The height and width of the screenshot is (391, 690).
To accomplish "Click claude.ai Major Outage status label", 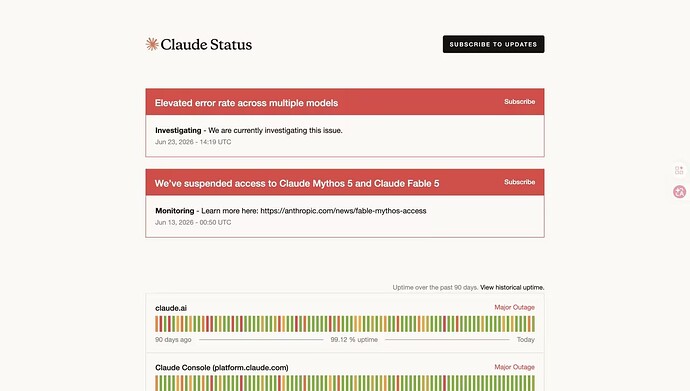I will click(514, 307).
